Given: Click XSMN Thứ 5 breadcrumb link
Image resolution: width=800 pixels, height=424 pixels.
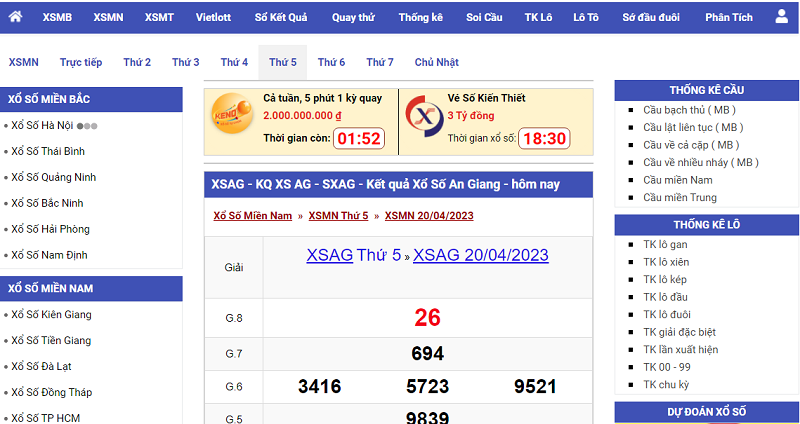Looking at the screenshot, I should point(338,216).
